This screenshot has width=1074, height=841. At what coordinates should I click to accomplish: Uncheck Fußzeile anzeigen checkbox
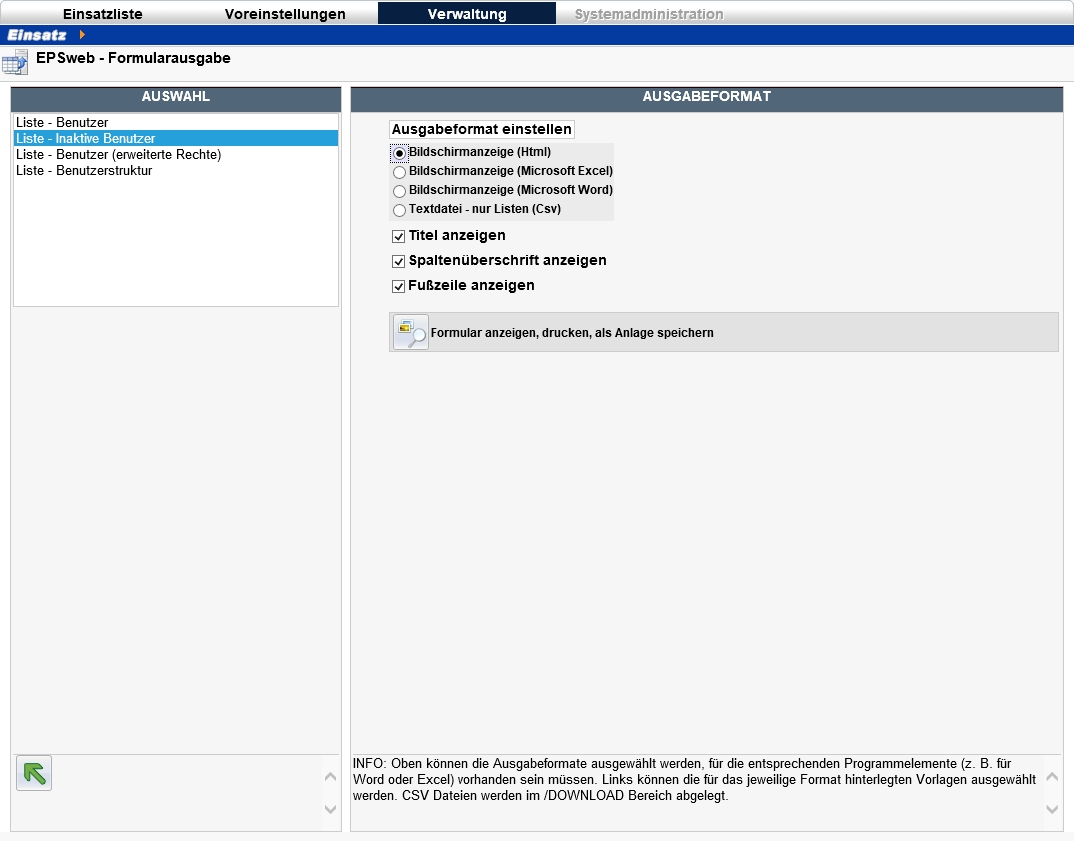(398, 286)
